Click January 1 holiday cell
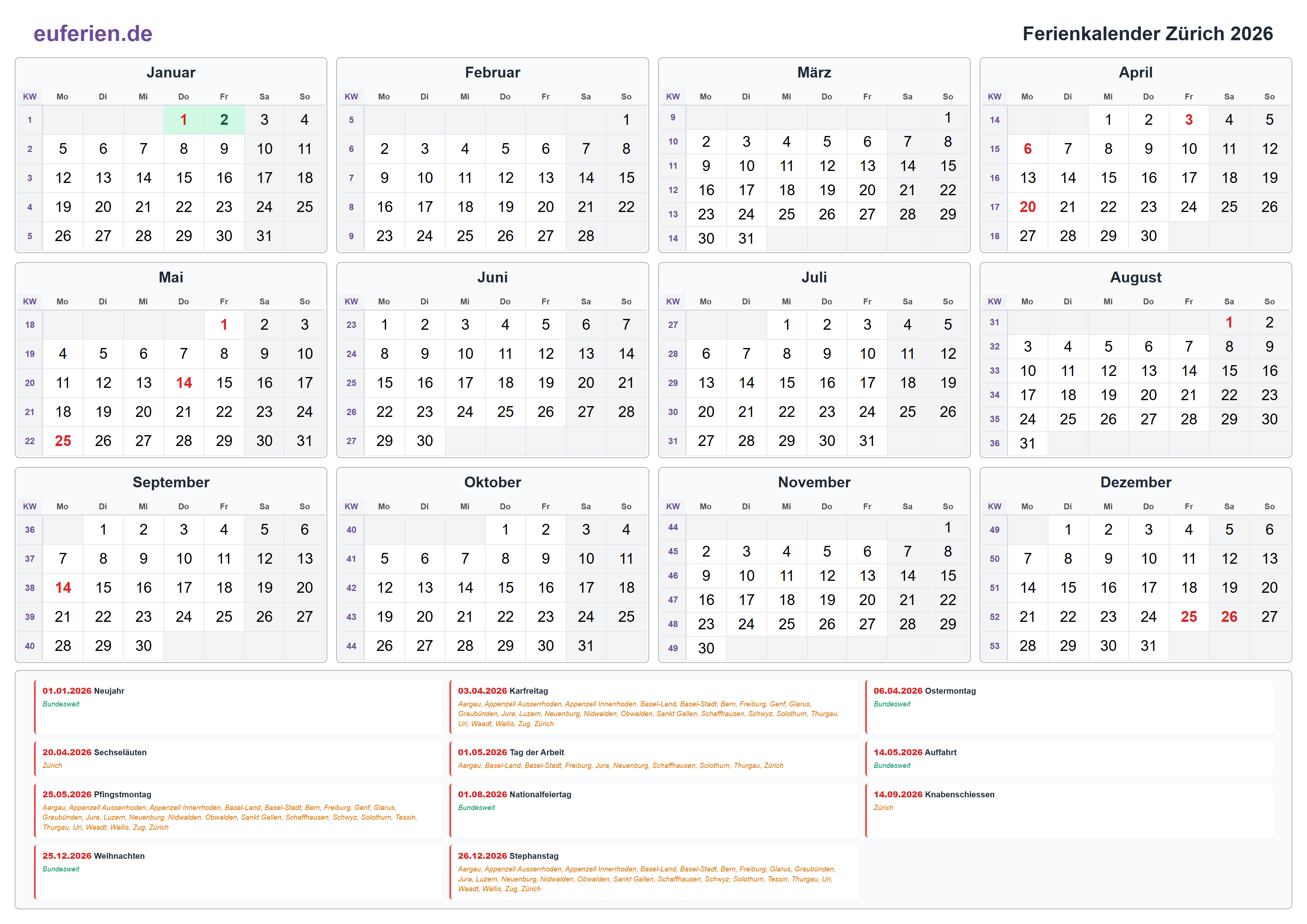The width and height of the screenshot is (1307, 924). pyautogui.click(x=184, y=120)
